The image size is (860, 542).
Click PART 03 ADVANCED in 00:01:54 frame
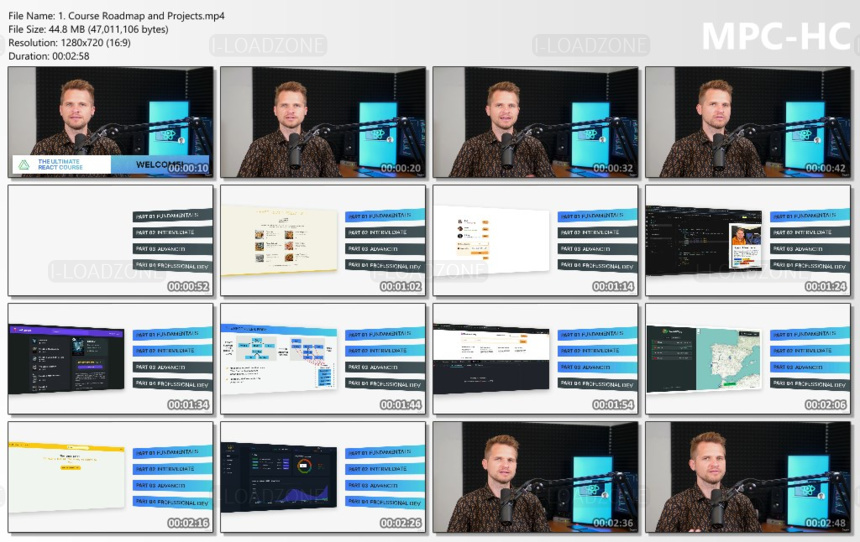pos(597,367)
